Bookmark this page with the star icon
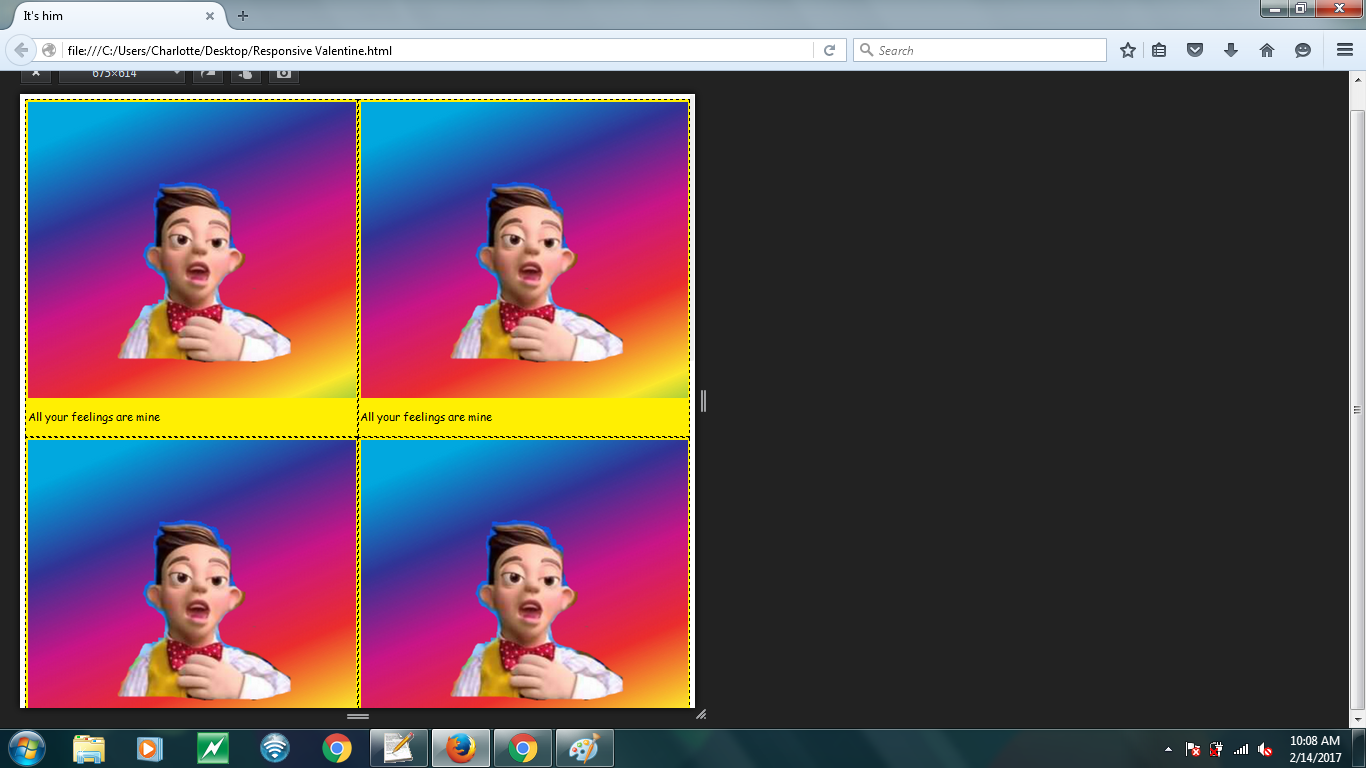The height and width of the screenshot is (768, 1366). coord(1128,50)
